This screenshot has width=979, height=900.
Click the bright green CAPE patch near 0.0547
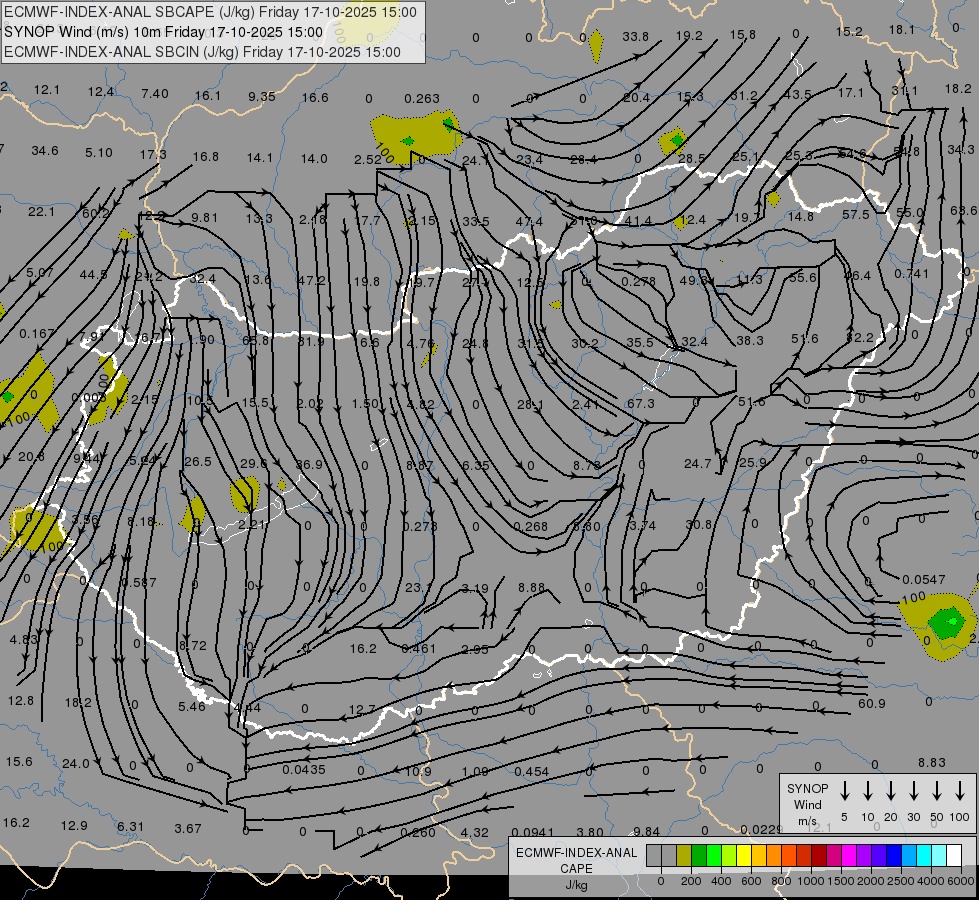(x=950, y=621)
